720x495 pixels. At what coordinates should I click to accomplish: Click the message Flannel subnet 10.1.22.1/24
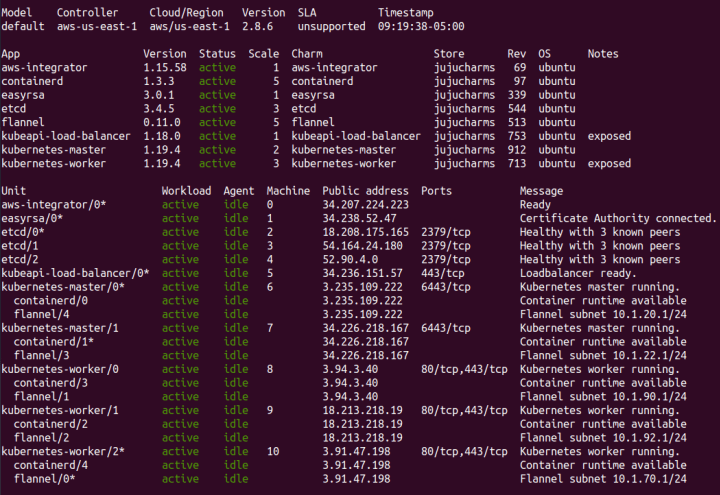[x=603, y=356]
